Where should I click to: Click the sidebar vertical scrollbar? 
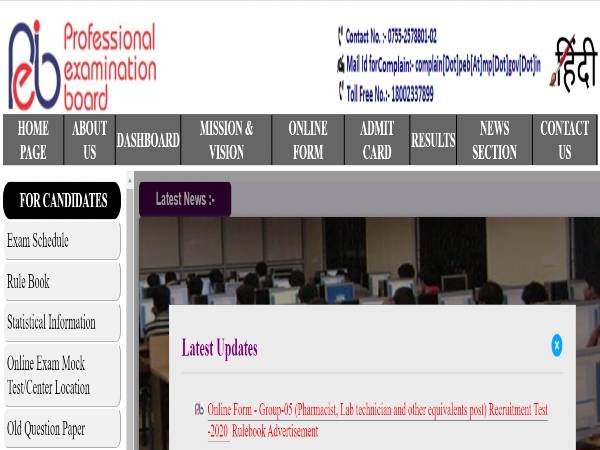pos(129,320)
